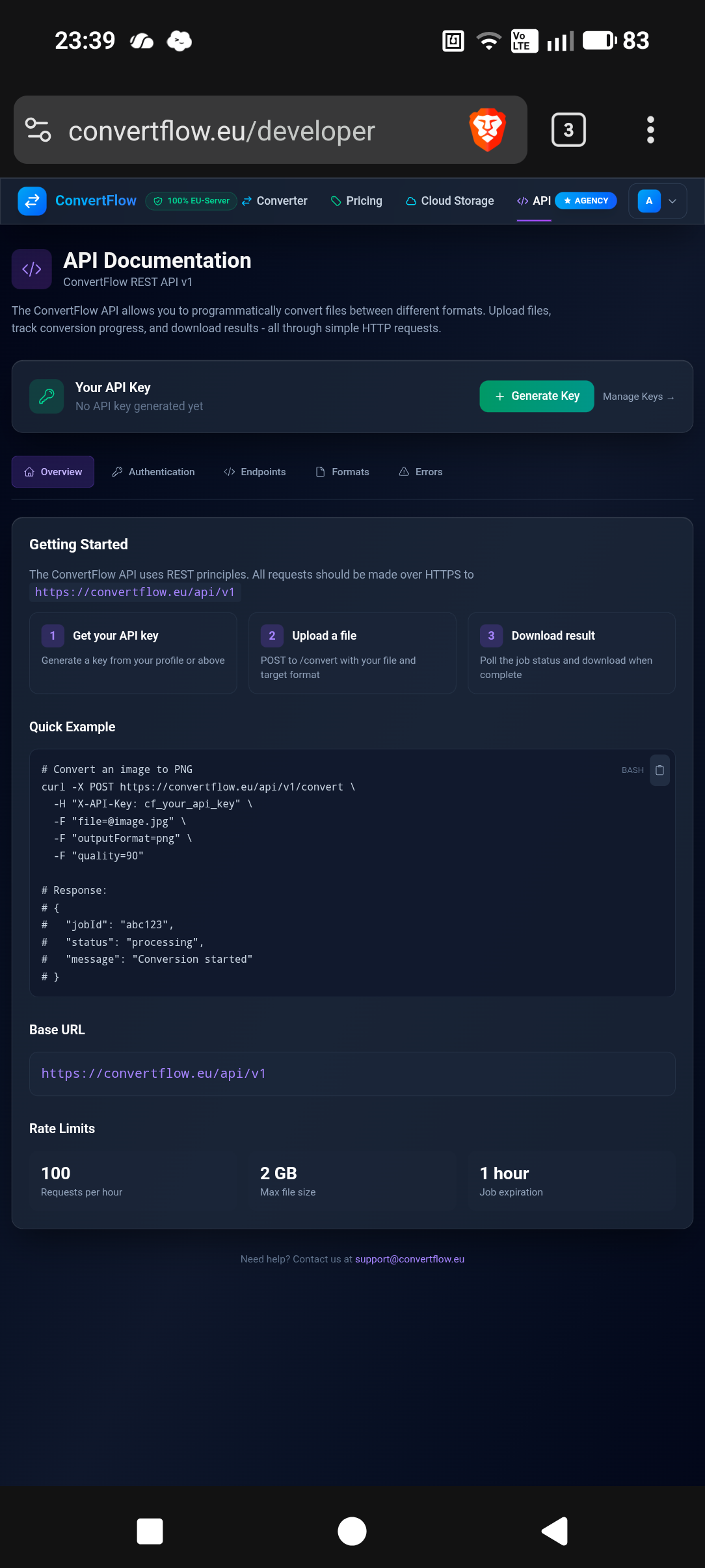The image size is (705, 1568).
Task: Copy the bash quick example code
Action: pyautogui.click(x=659, y=770)
